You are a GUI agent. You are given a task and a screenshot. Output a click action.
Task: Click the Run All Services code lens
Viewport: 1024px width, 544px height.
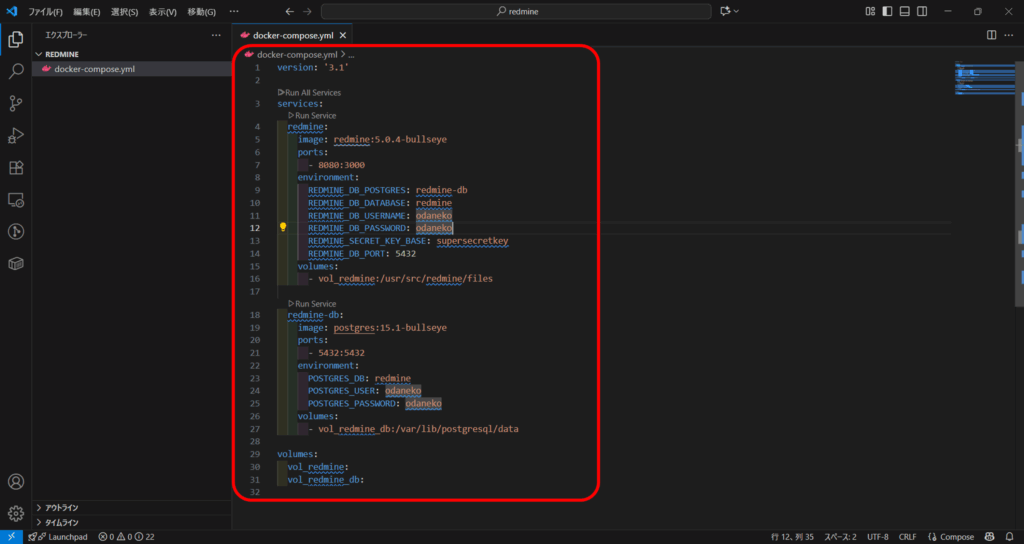coord(312,92)
